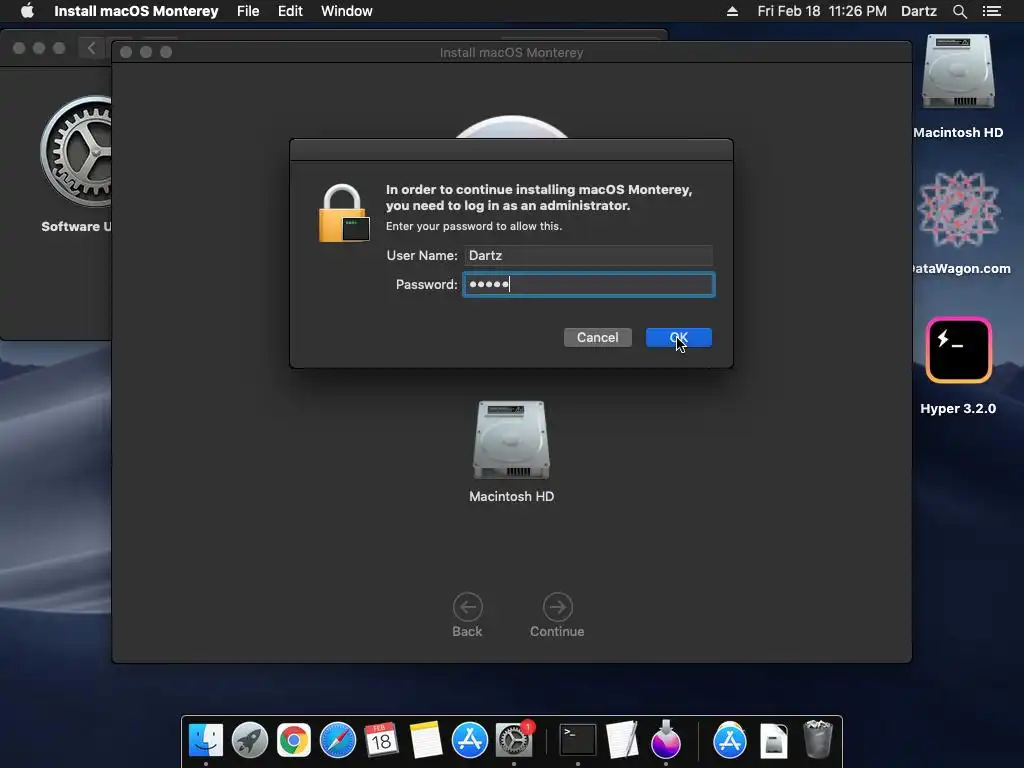Image resolution: width=1024 pixels, height=768 pixels.
Task: Open the Trash in the Dock
Action: pos(817,739)
